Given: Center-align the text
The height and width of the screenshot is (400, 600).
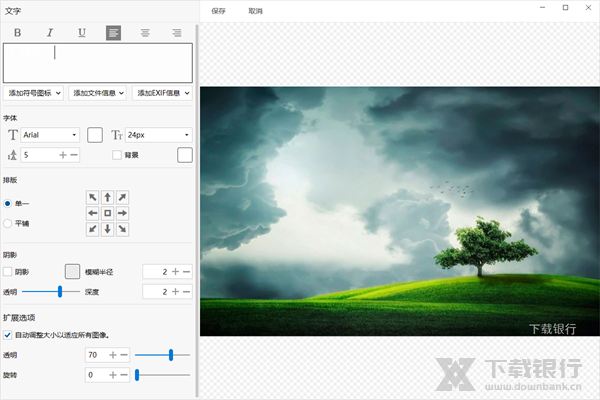Looking at the screenshot, I should coord(145,33).
